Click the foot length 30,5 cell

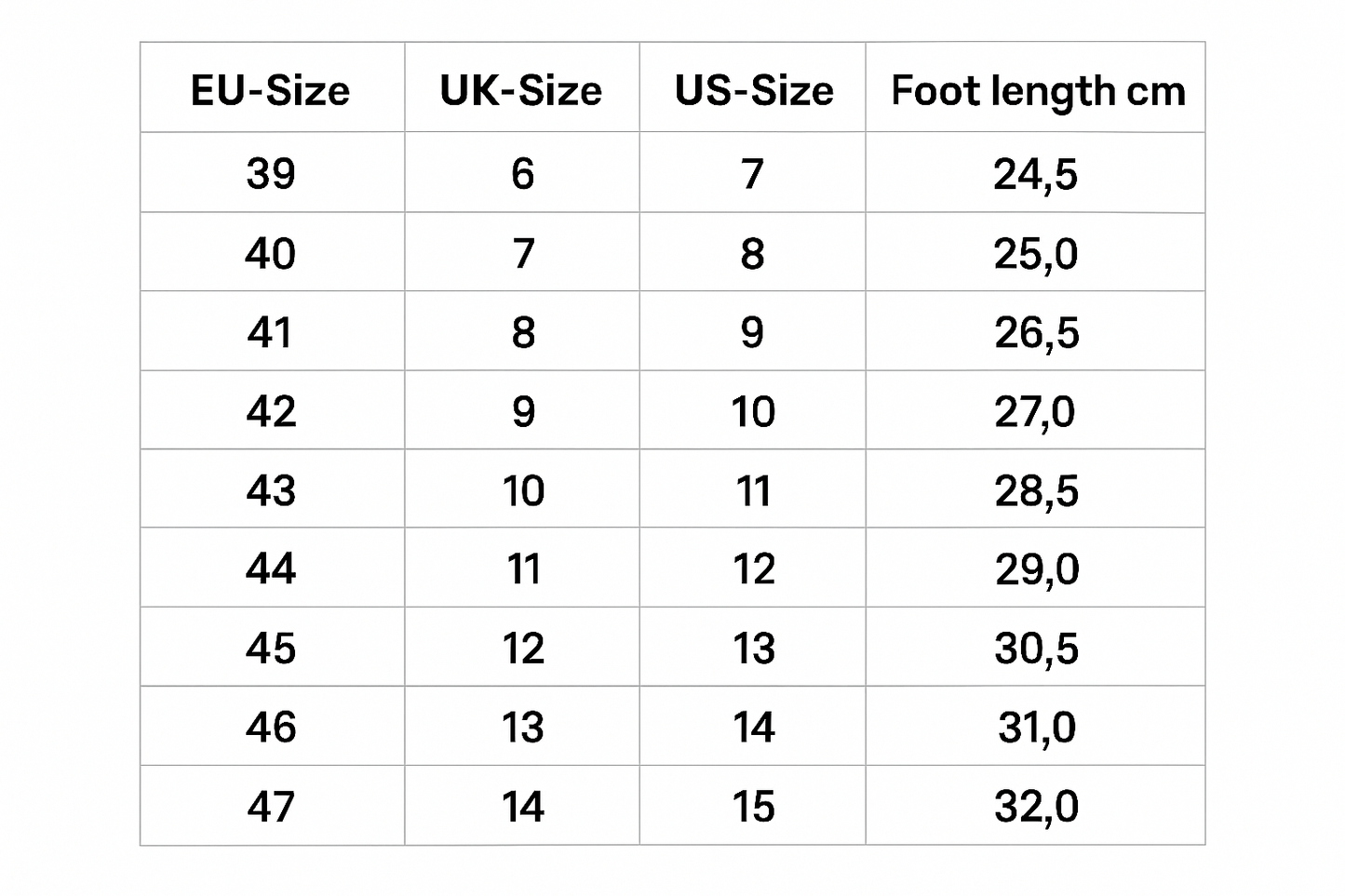pos(1036,649)
